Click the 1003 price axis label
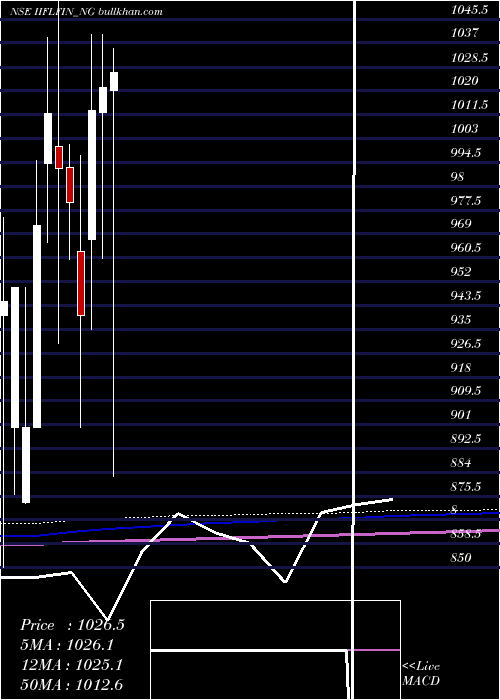The height and width of the screenshot is (700, 500). click(x=465, y=129)
